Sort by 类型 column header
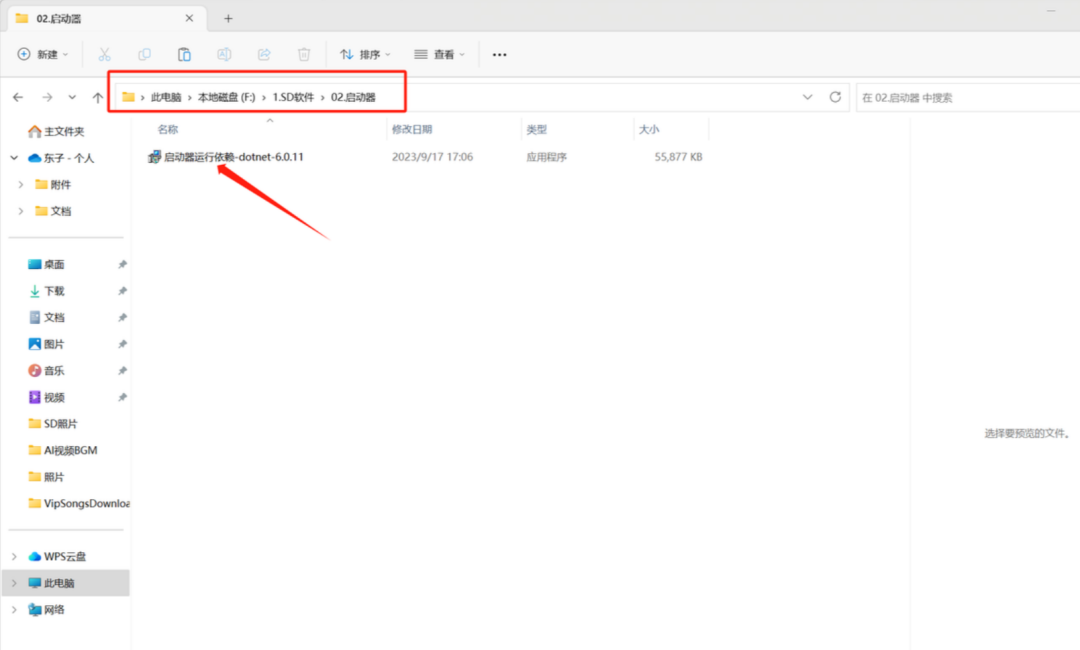Screen dimensions: 1080x650 [x=537, y=129]
